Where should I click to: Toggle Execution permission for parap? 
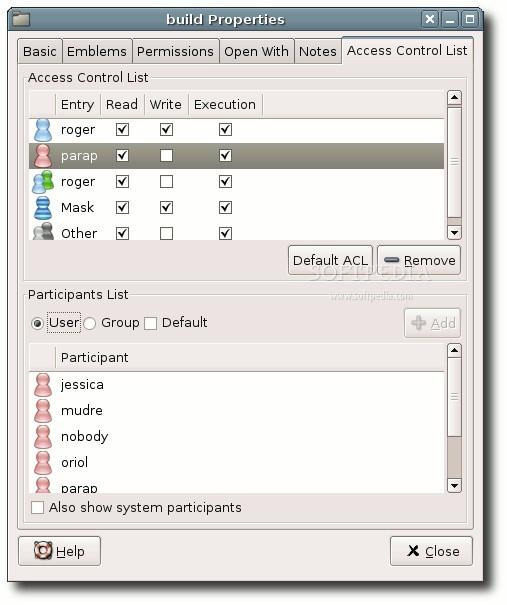(x=225, y=155)
